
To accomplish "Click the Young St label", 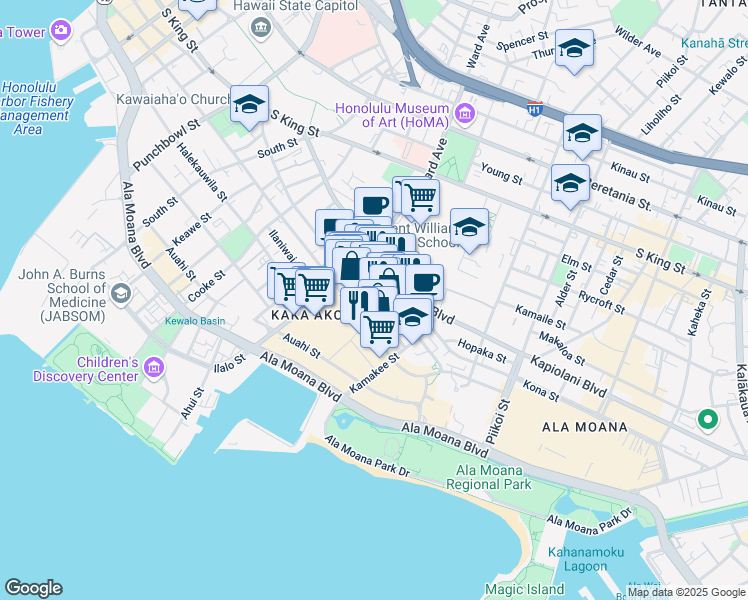I will [502, 174].
